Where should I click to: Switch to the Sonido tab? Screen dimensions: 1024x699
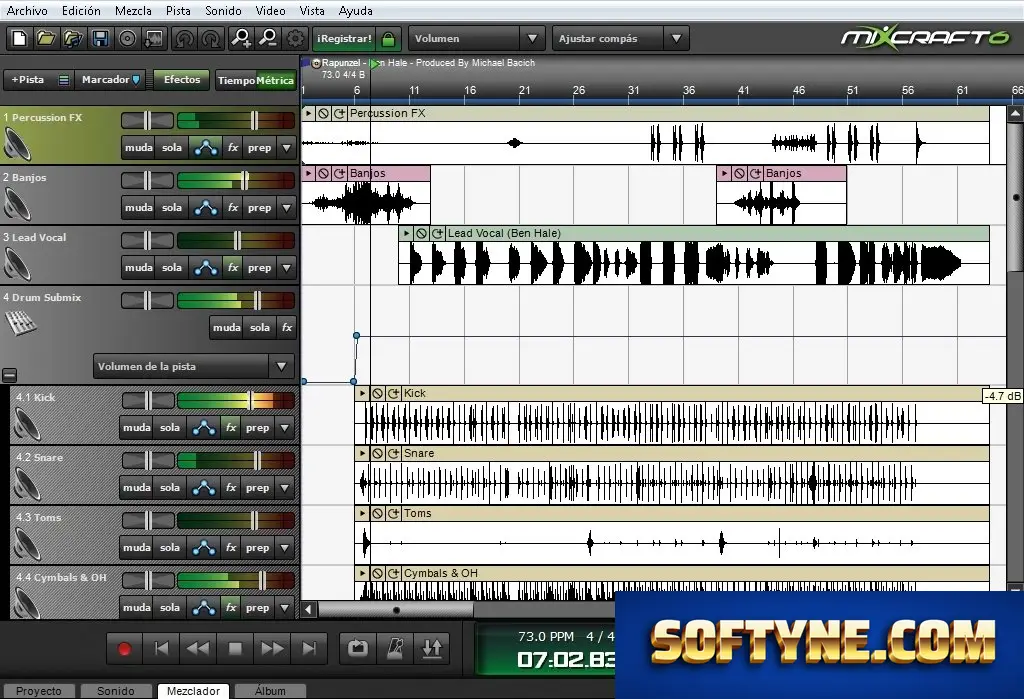116,691
